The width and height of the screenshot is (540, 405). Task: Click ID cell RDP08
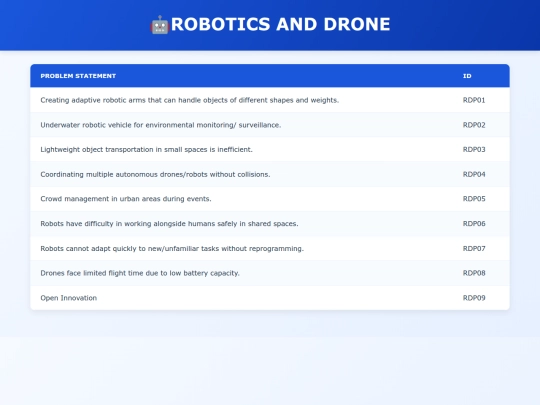(x=474, y=273)
